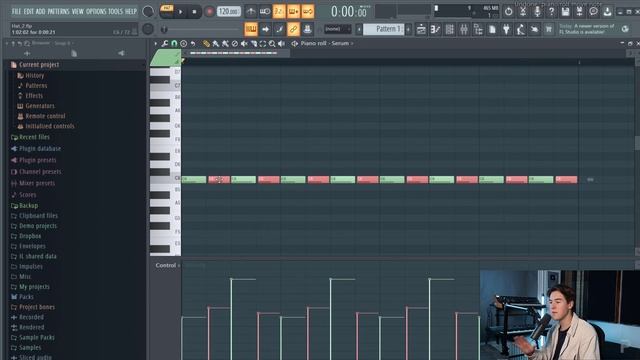The height and width of the screenshot is (360, 640).
Task: Open the content library shop cart icon
Action: (549, 29)
